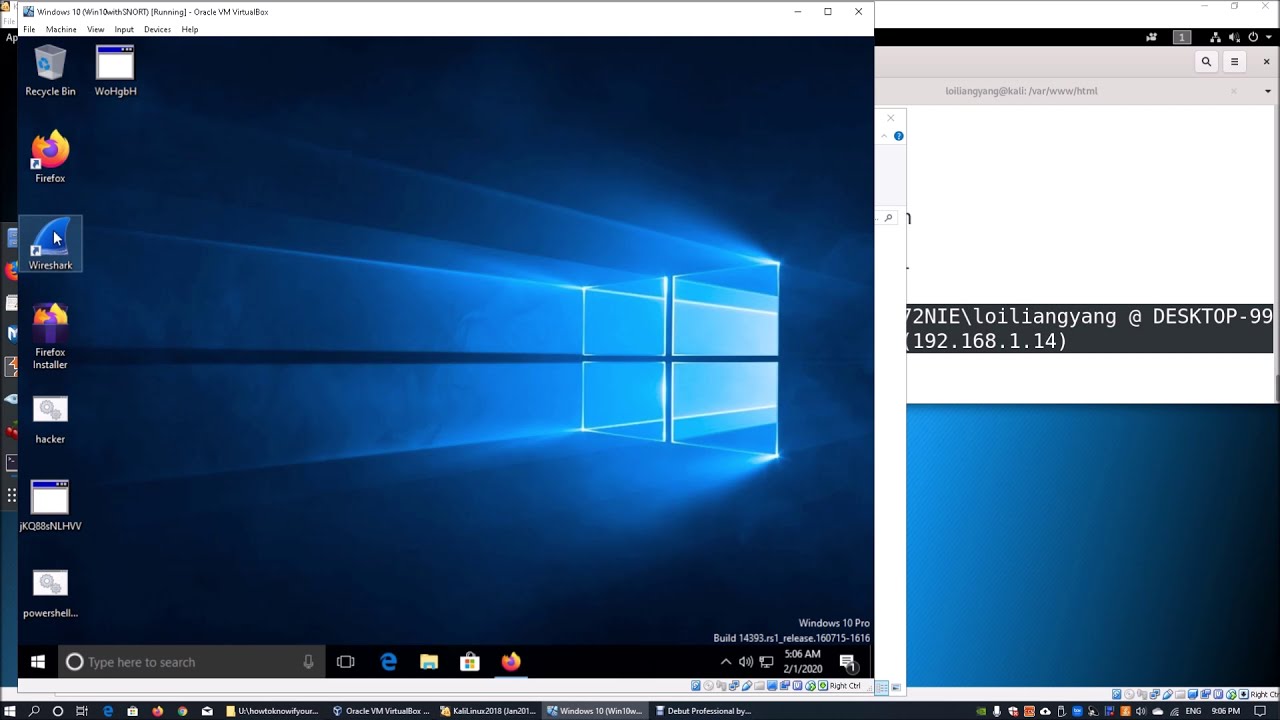1280x720 pixels.
Task: Open host notification center icon
Action: click(x=1260, y=711)
